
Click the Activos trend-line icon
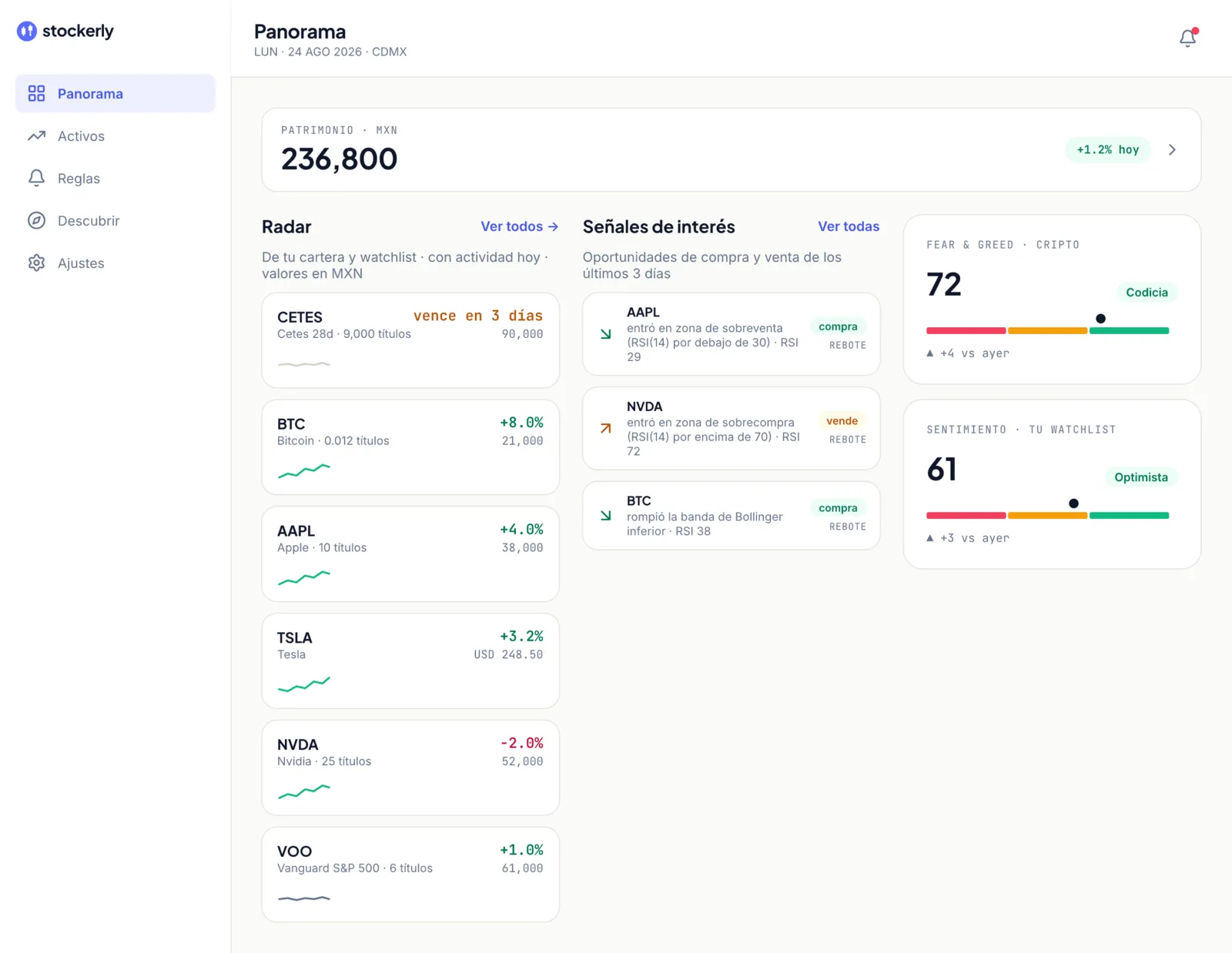click(x=36, y=135)
